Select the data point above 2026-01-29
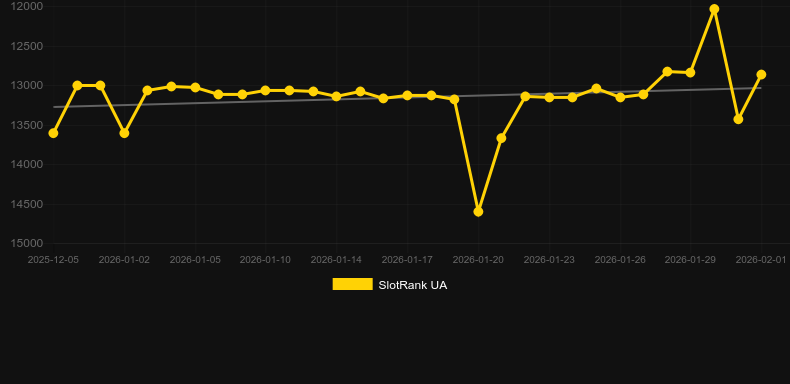 click(690, 73)
